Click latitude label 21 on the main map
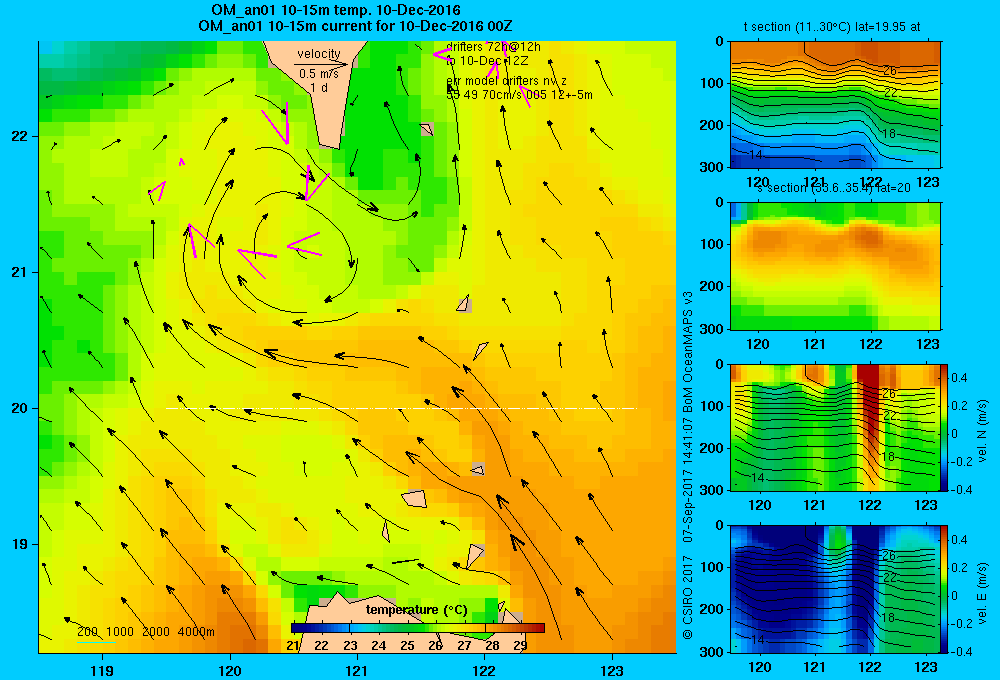Screen dimensions: 1000x680 point(19,272)
